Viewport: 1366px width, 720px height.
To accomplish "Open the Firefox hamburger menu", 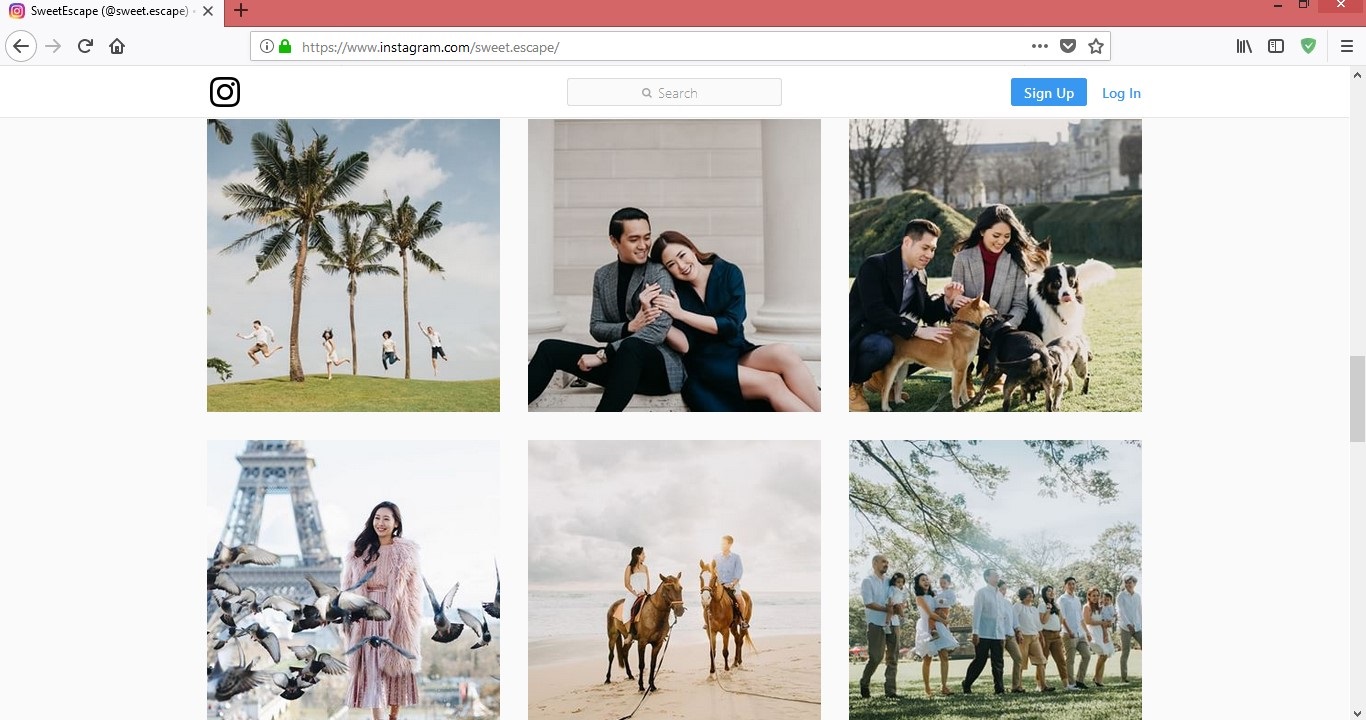I will (1346, 46).
